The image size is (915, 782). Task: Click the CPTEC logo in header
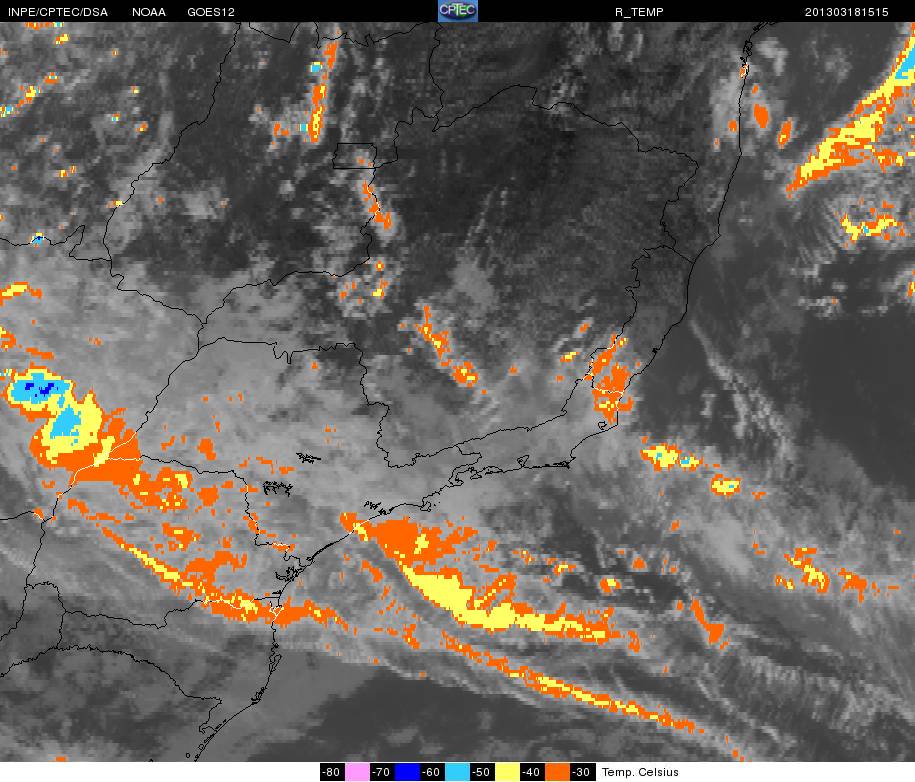[x=458, y=11]
